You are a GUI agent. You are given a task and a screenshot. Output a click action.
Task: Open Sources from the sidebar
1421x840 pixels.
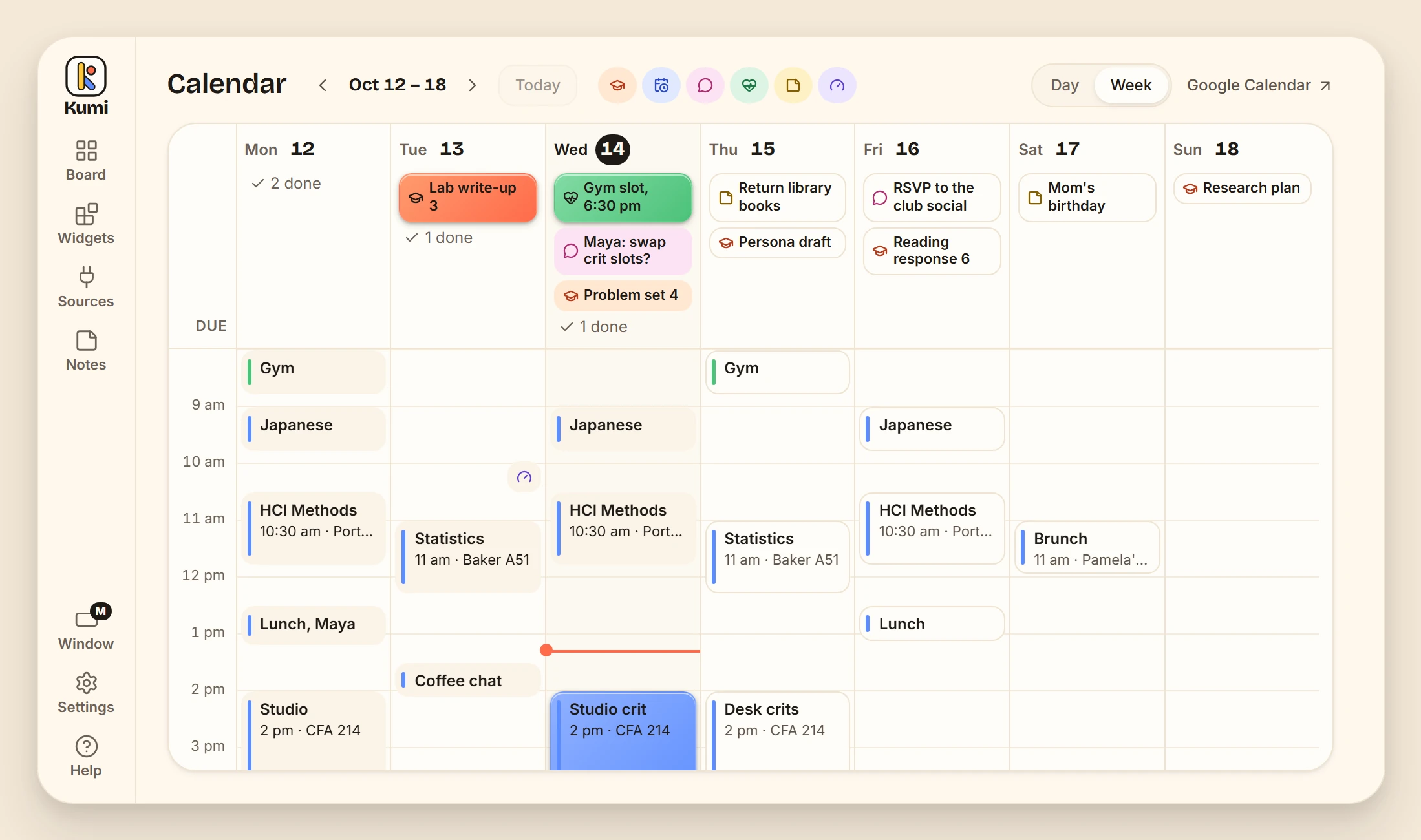86,288
